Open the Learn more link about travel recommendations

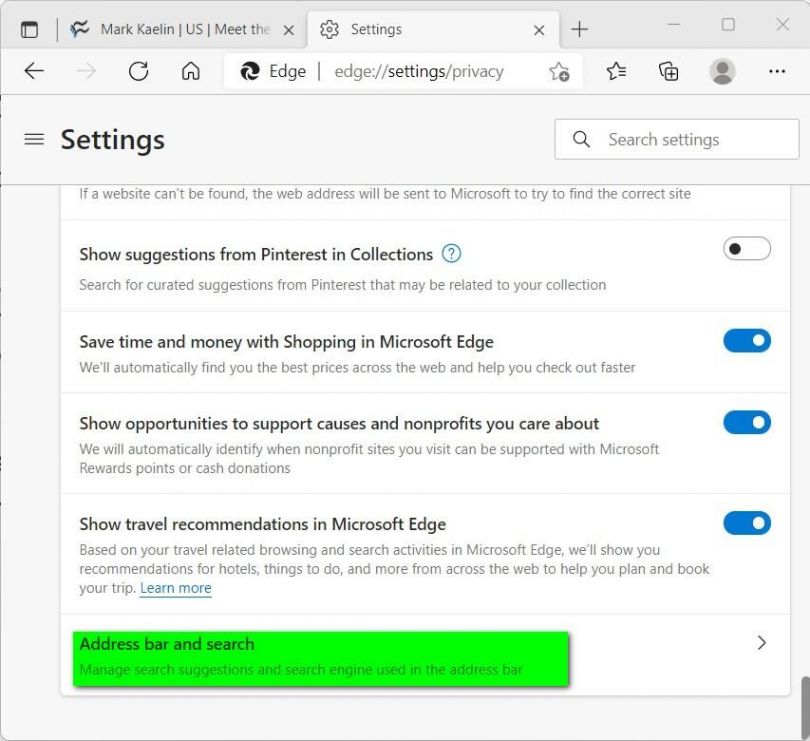point(175,588)
